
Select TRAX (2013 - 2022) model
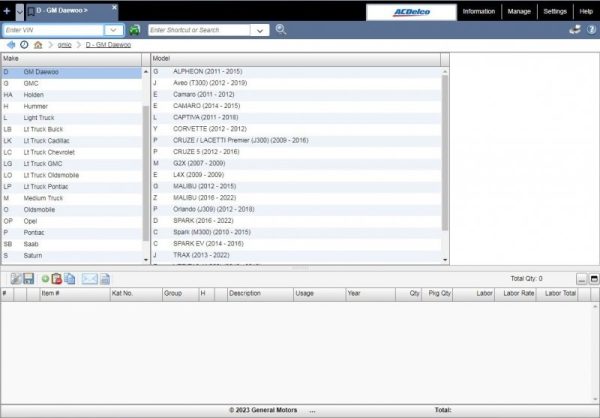pyautogui.click(x=296, y=255)
